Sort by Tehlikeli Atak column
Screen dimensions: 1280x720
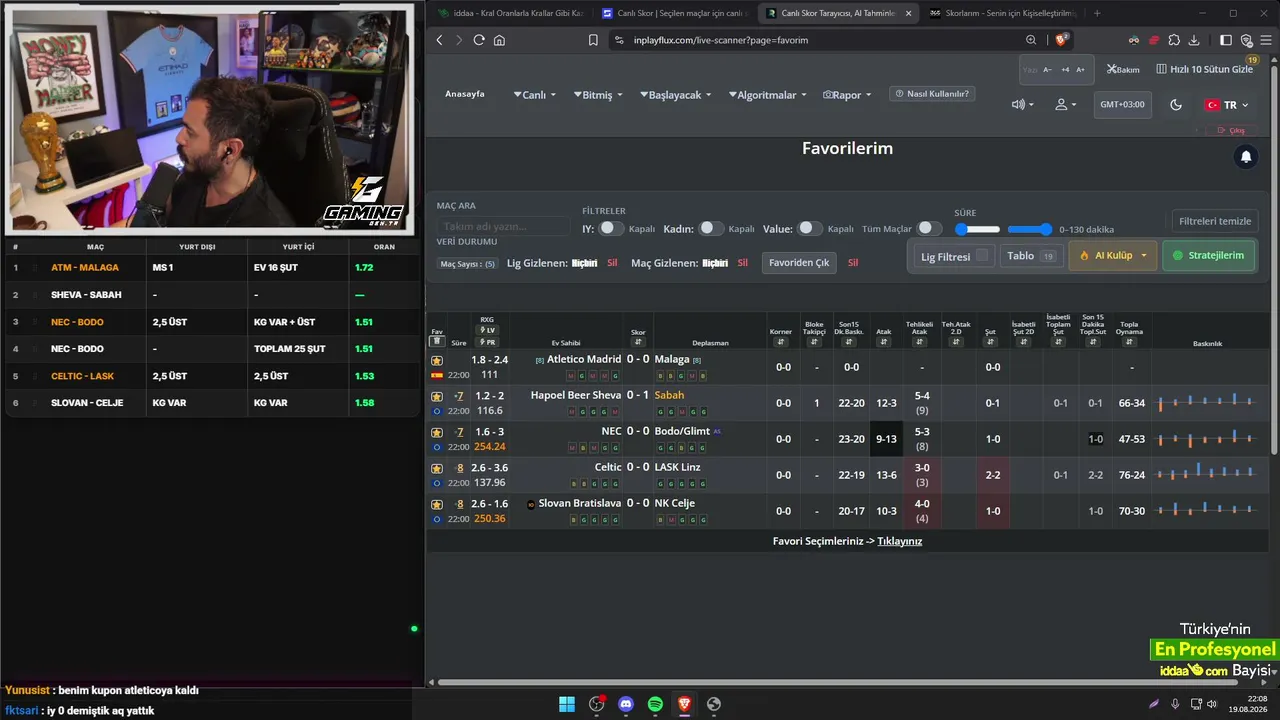coord(921,342)
